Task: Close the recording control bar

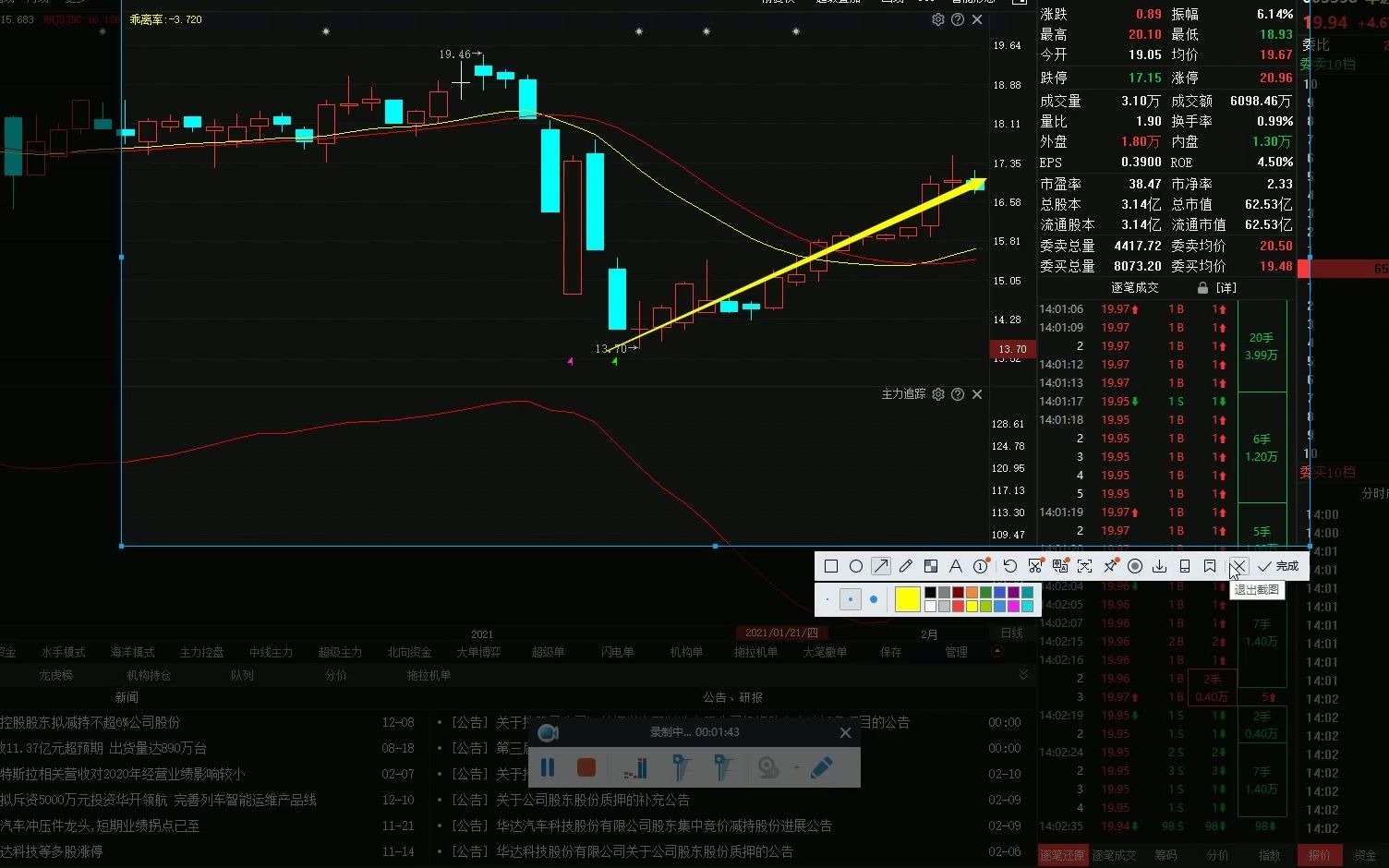Action: pyautogui.click(x=845, y=732)
